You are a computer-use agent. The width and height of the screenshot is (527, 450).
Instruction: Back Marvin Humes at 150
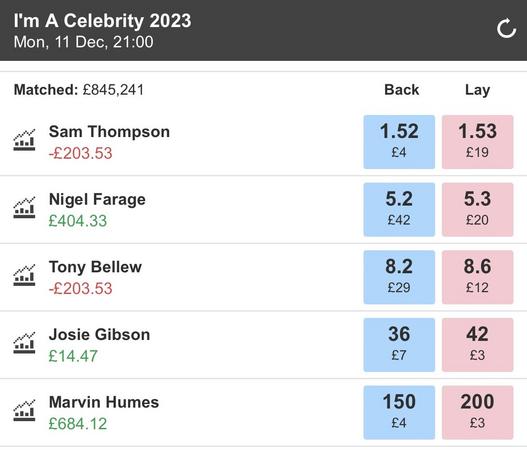click(x=399, y=412)
